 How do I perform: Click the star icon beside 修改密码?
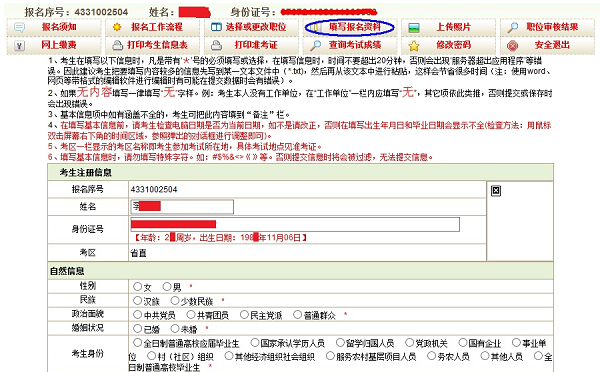coord(414,46)
